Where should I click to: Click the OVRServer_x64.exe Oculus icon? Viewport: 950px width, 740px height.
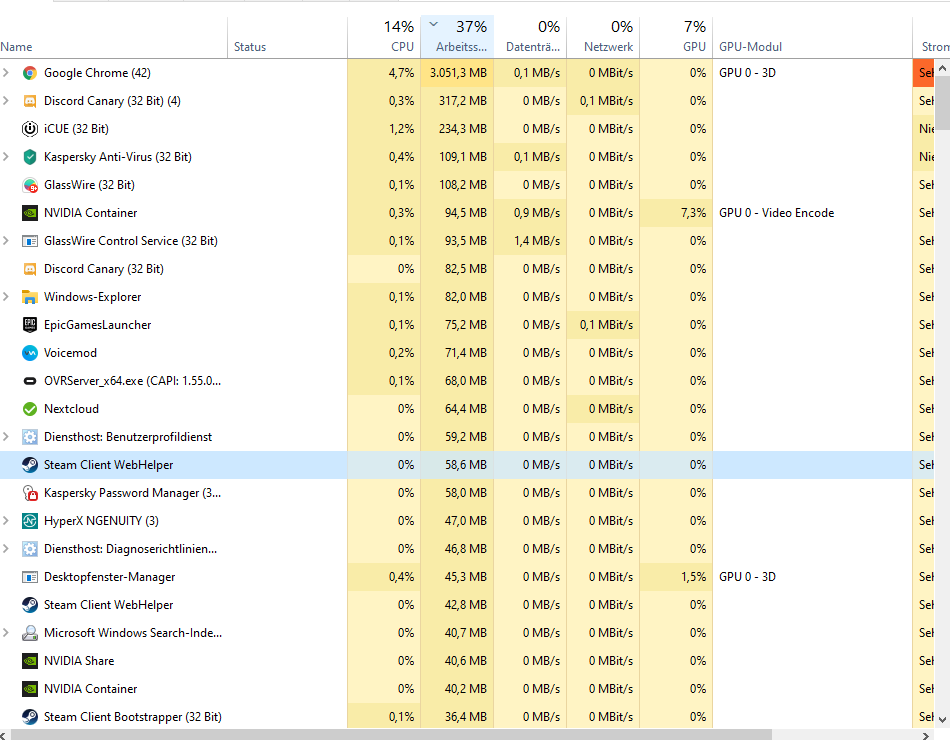pos(30,381)
